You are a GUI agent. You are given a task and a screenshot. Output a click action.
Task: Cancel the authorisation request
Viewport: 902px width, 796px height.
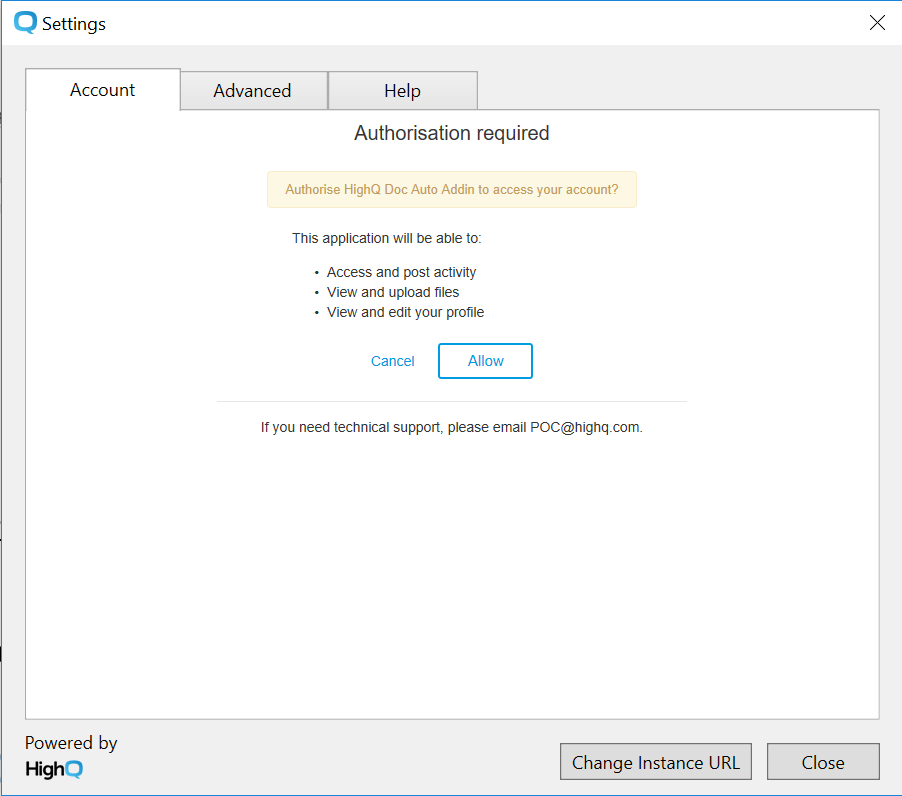pos(392,361)
